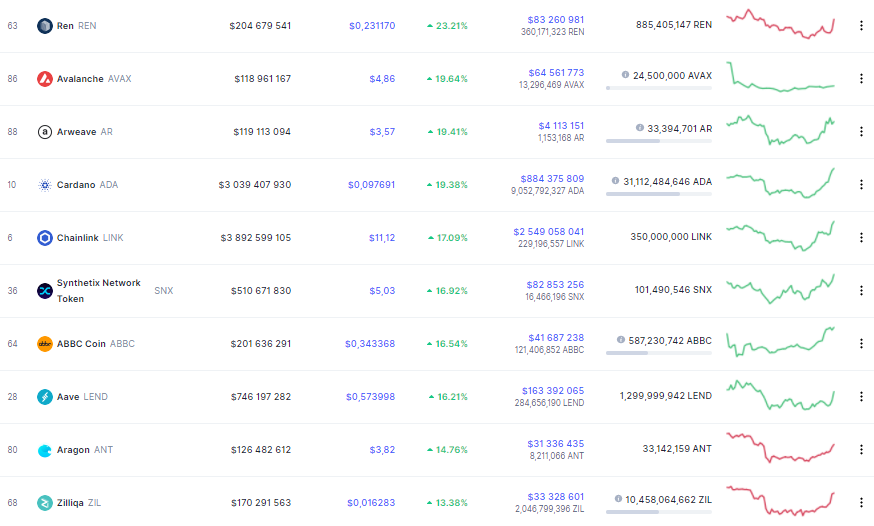Screen dimensions: 874x526
Task: Click the Cardano price $0,097691
Action: [x=371, y=185]
